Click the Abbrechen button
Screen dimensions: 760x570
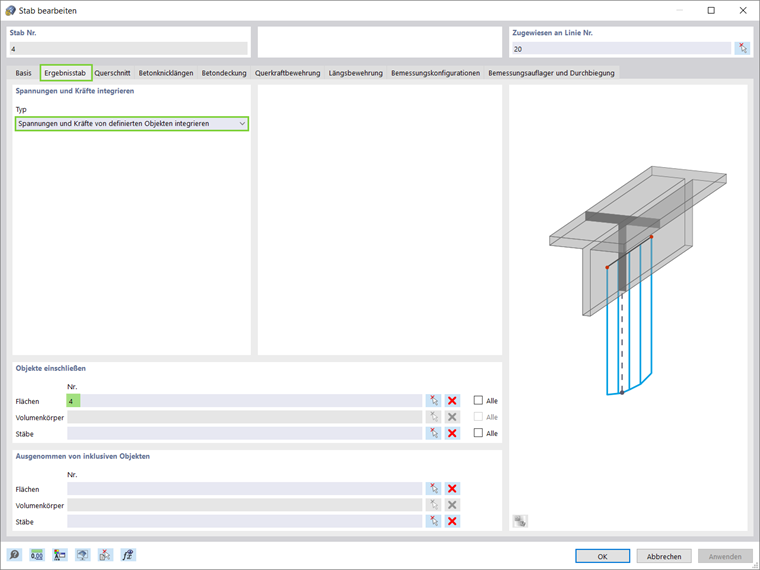(x=664, y=556)
